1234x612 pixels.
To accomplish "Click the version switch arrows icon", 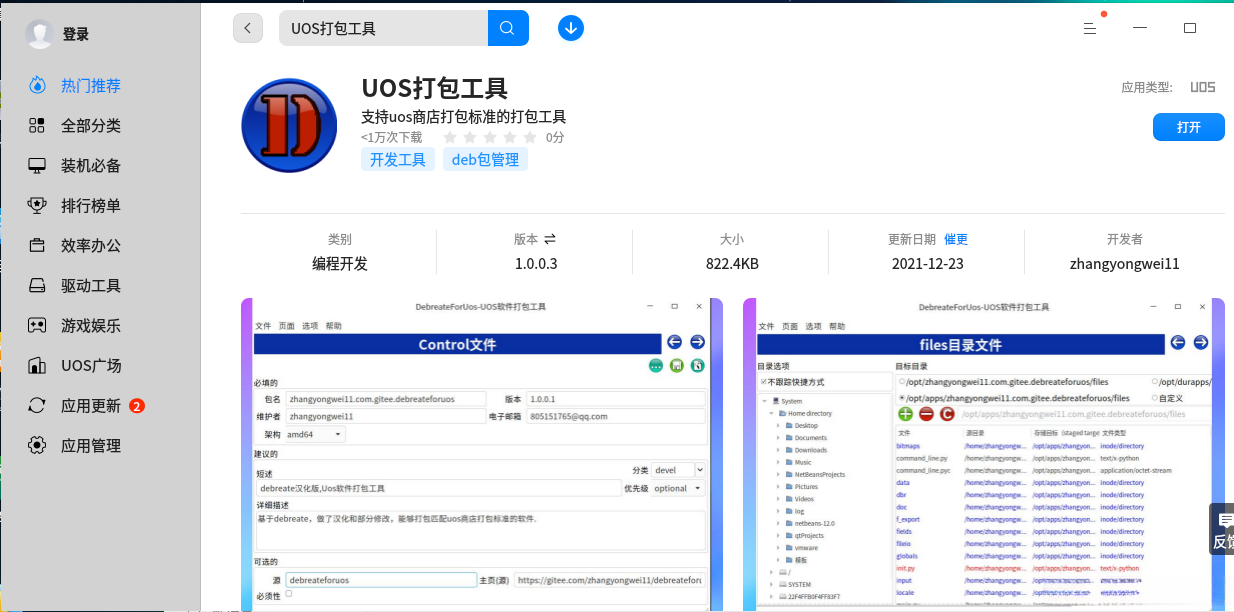I will coord(550,239).
